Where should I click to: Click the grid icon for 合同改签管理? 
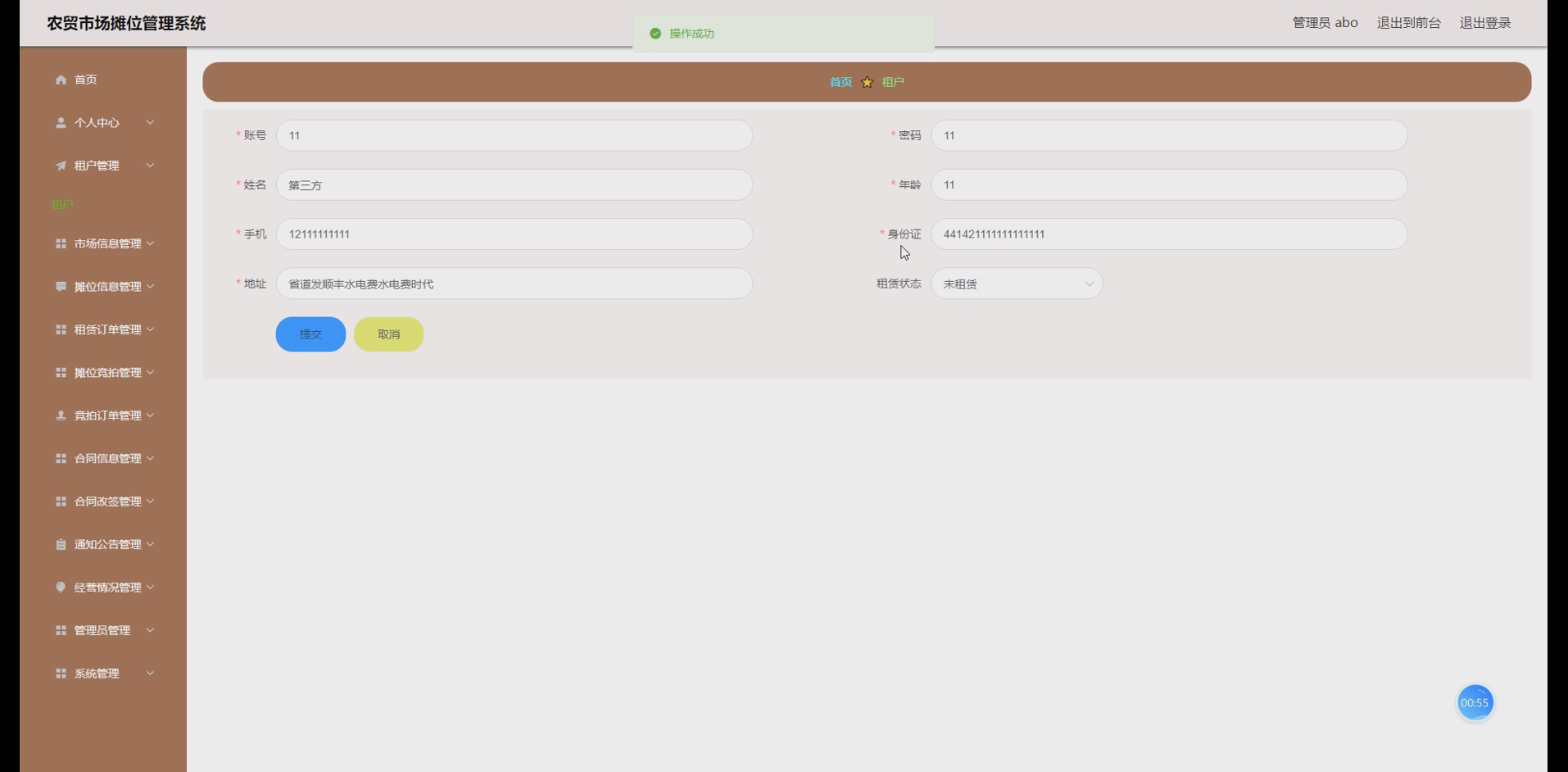click(61, 502)
